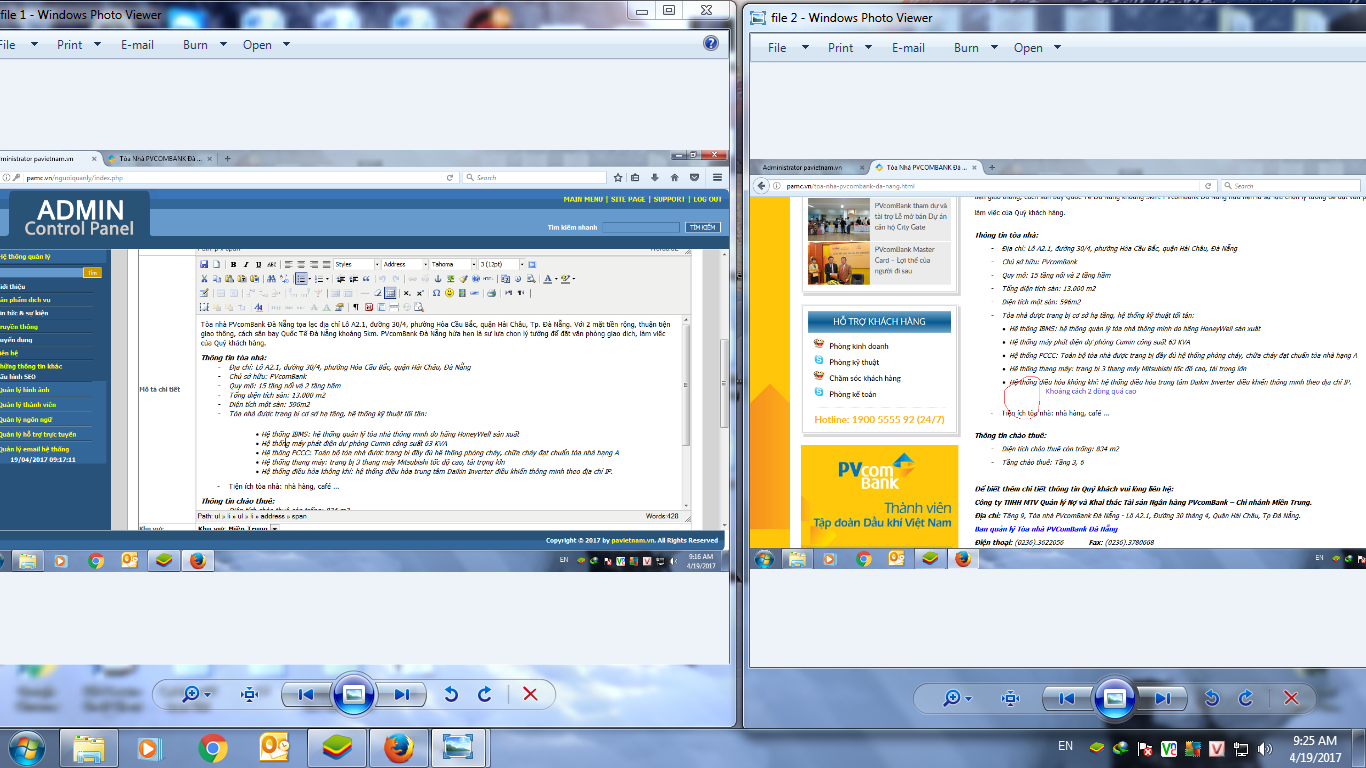Open the Action Center flag tray icon
1366x768 pixels.
click(x=1145, y=747)
